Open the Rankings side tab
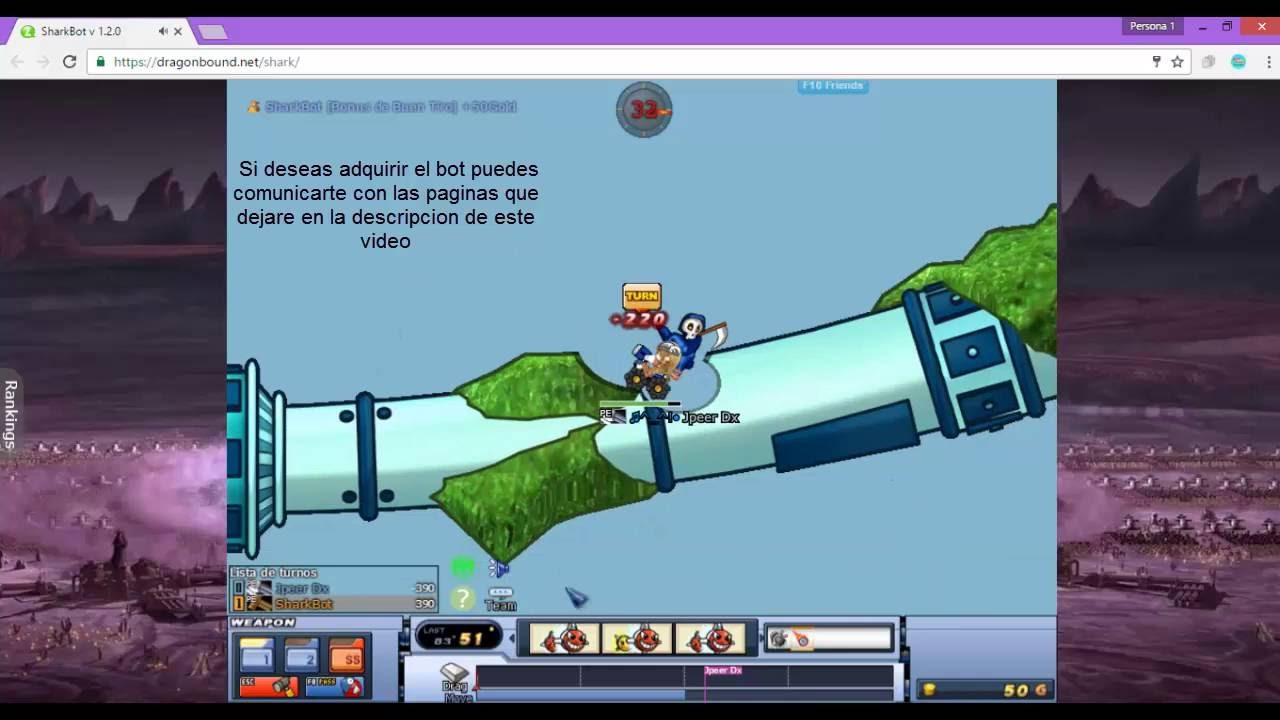Screen dimensions: 1280x720 click(x=10, y=414)
